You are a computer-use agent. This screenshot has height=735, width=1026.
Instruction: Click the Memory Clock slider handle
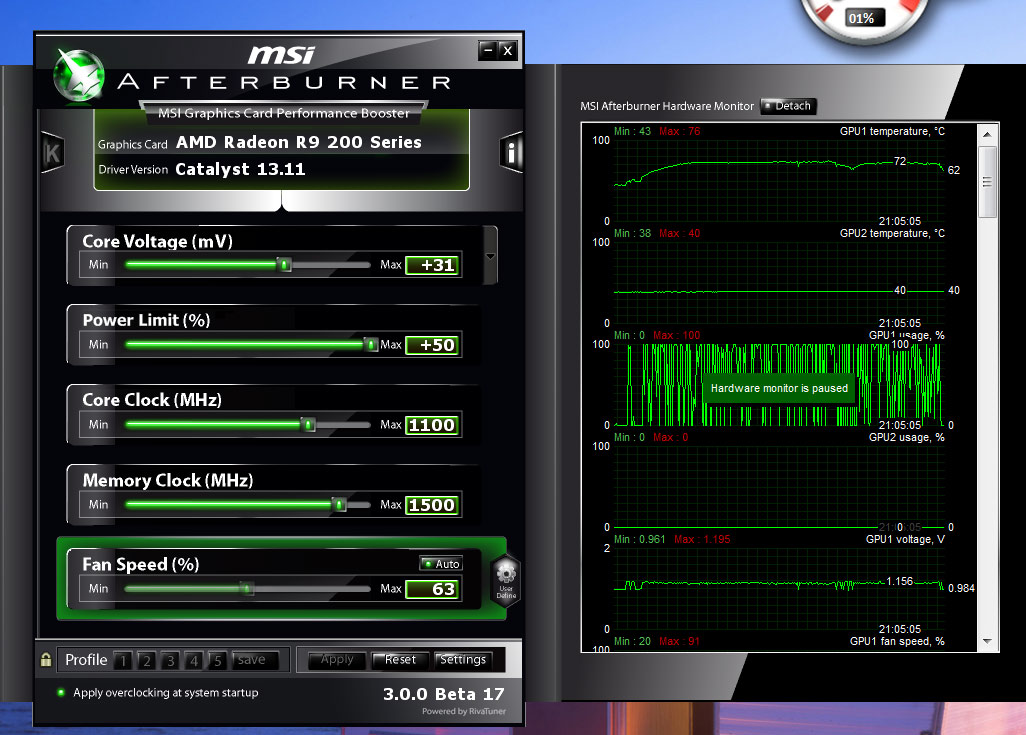(x=339, y=504)
